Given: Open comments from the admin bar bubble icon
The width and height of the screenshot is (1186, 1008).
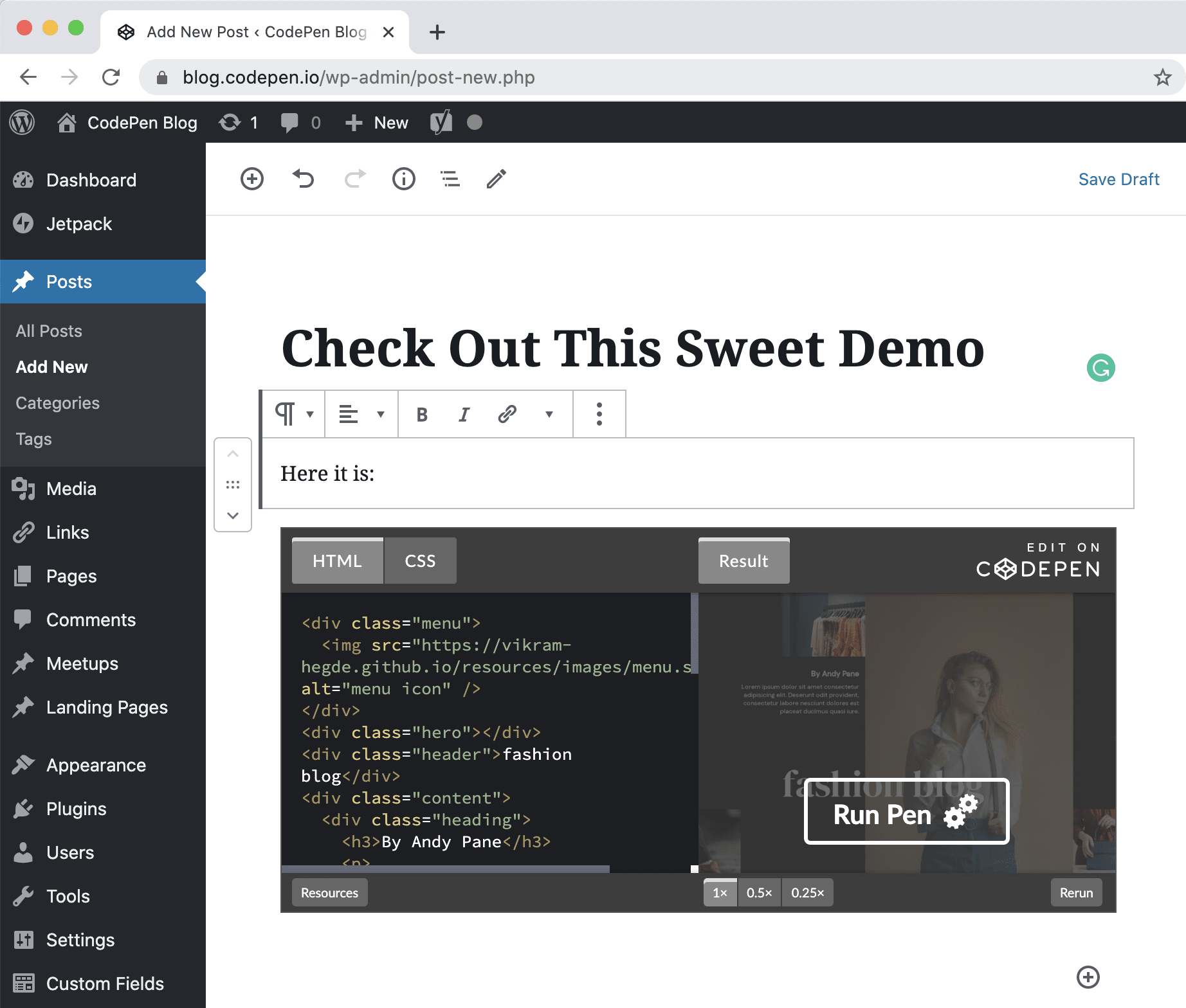Looking at the screenshot, I should (x=290, y=122).
